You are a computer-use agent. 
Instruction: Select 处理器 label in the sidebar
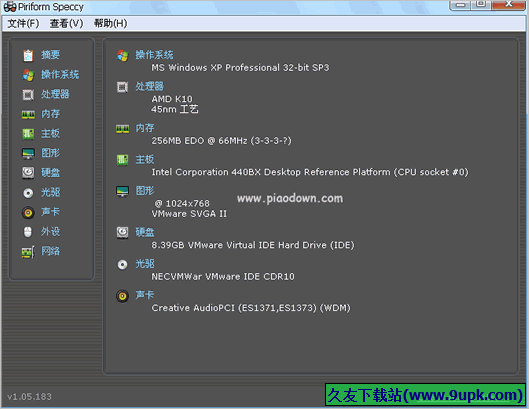[x=55, y=94]
